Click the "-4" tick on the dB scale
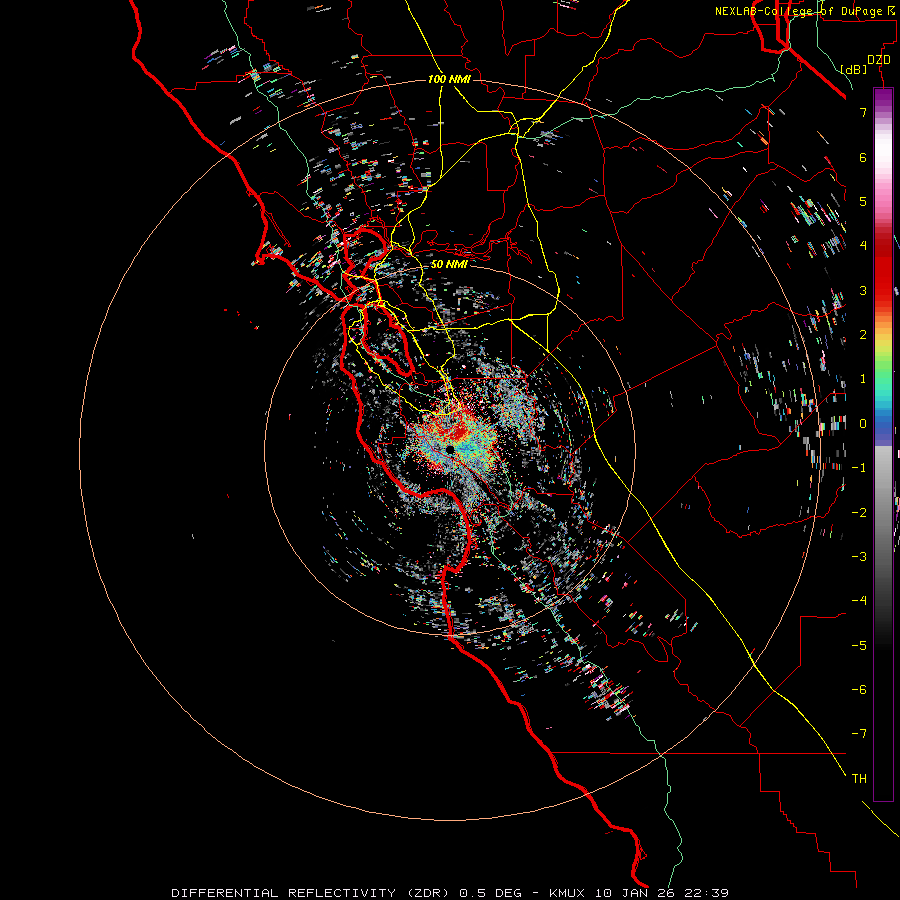This screenshot has height=900, width=900. [859, 601]
